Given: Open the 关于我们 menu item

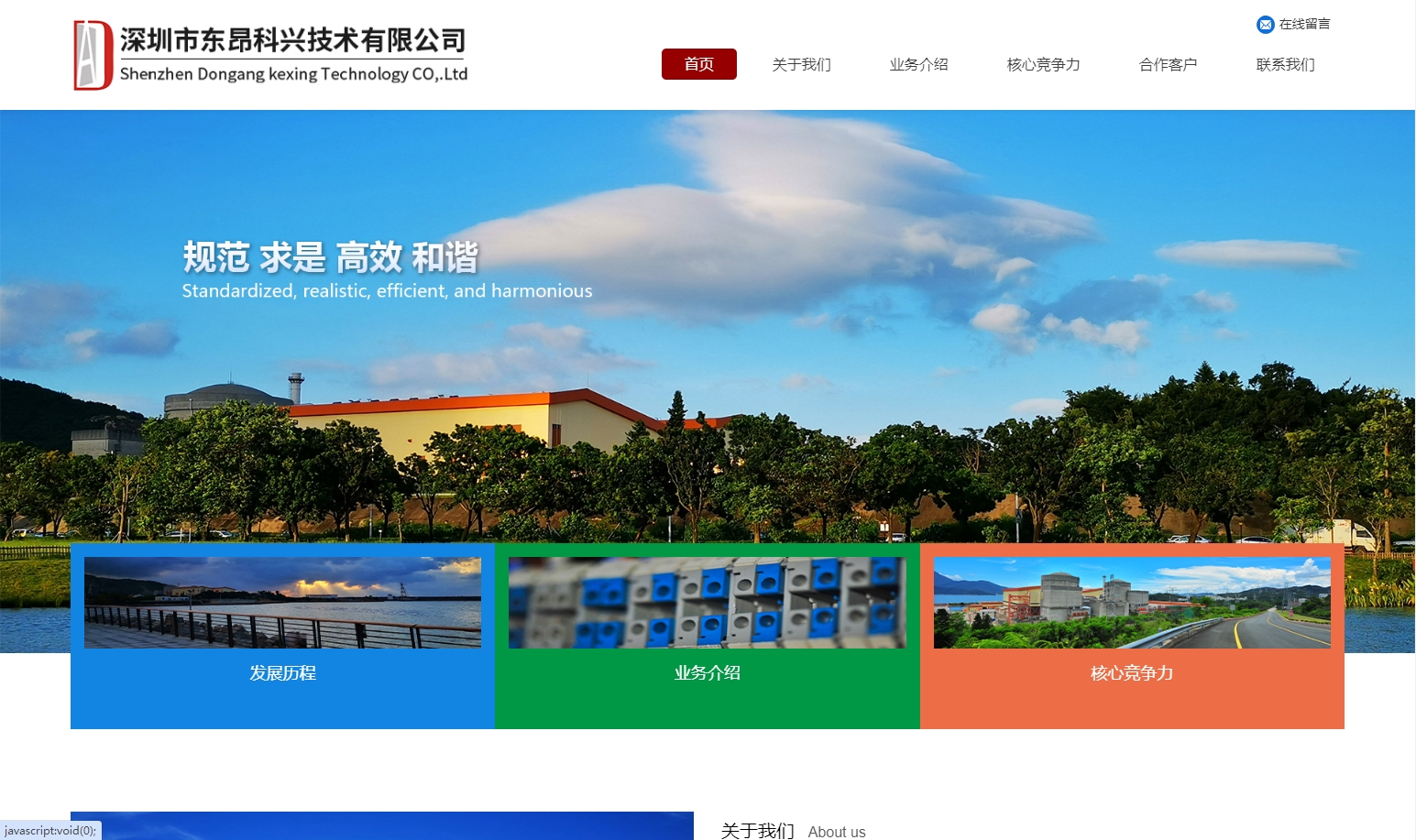Looking at the screenshot, I should tap(801, 64).
